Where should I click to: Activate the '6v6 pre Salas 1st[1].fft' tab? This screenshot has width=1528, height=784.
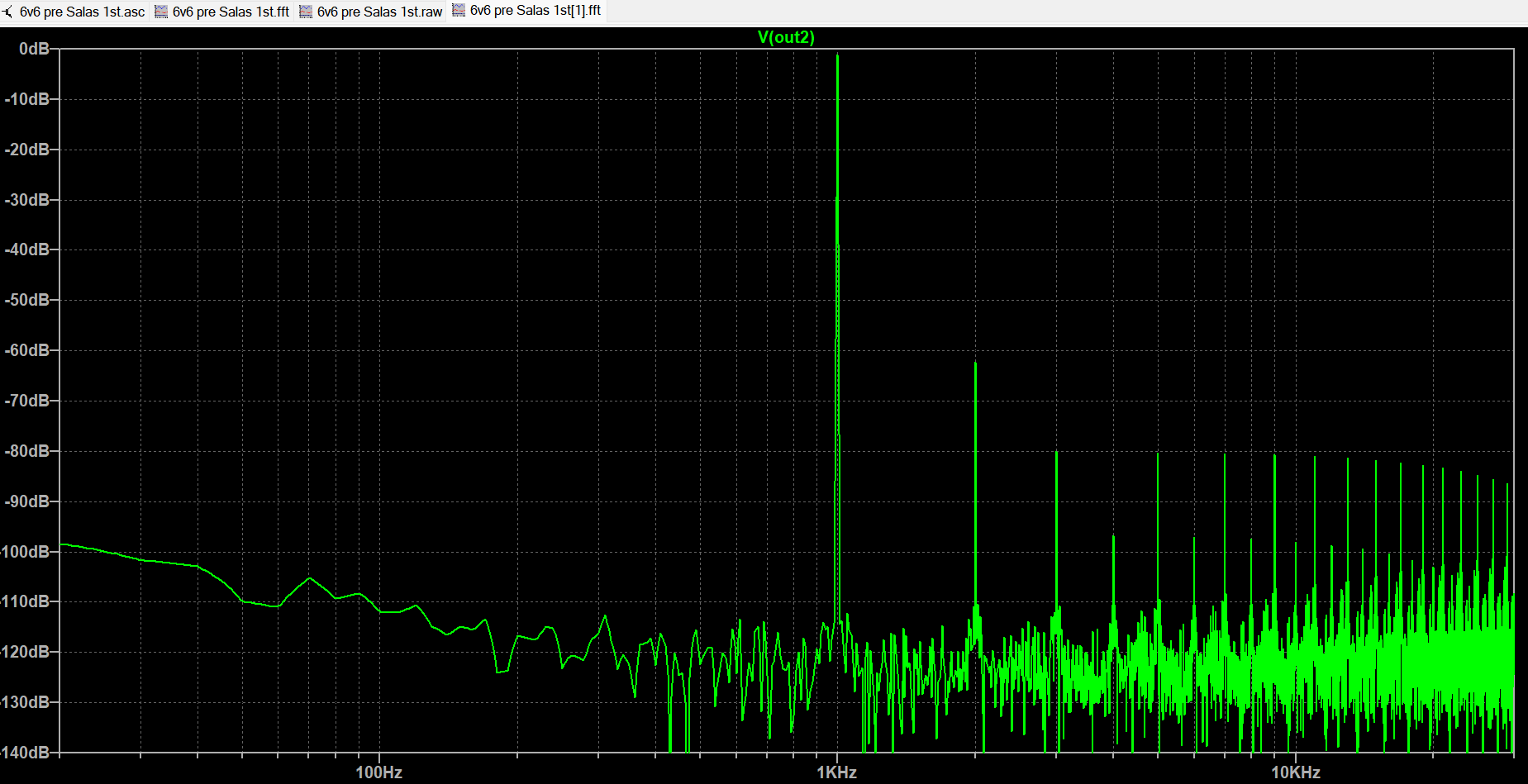click(x=526, y=11)
